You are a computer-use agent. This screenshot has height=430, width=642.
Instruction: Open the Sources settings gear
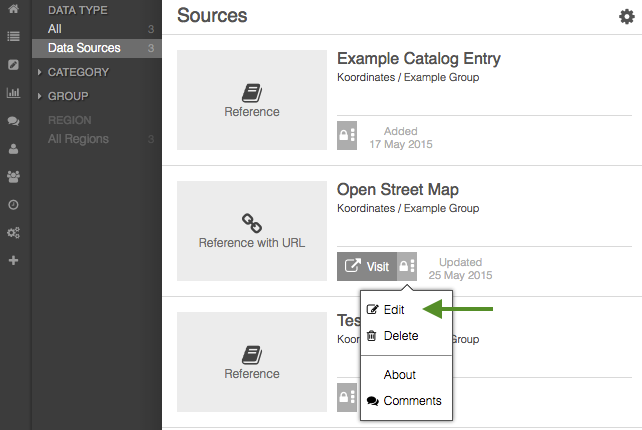pyautogui.click(x=627, y=16)
